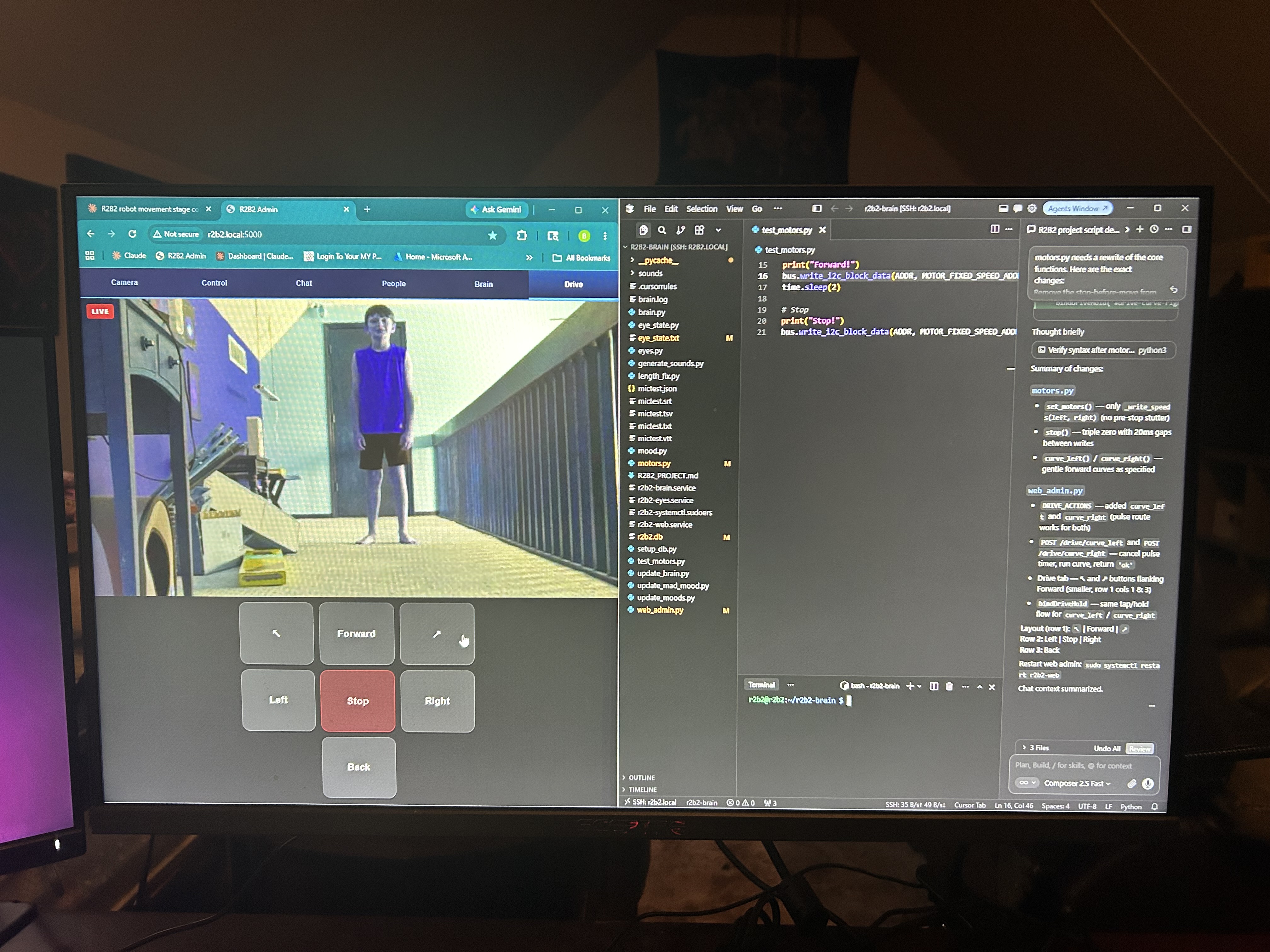
Task: Click curve right arrow drive button
Action: point(437,633)
